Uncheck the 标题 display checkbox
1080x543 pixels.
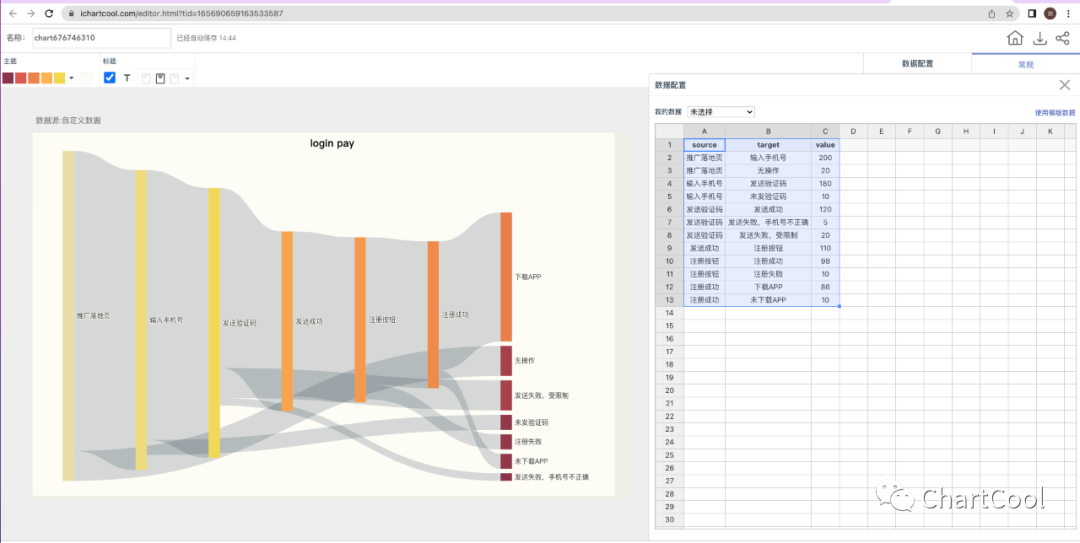(x=110, y=78)
